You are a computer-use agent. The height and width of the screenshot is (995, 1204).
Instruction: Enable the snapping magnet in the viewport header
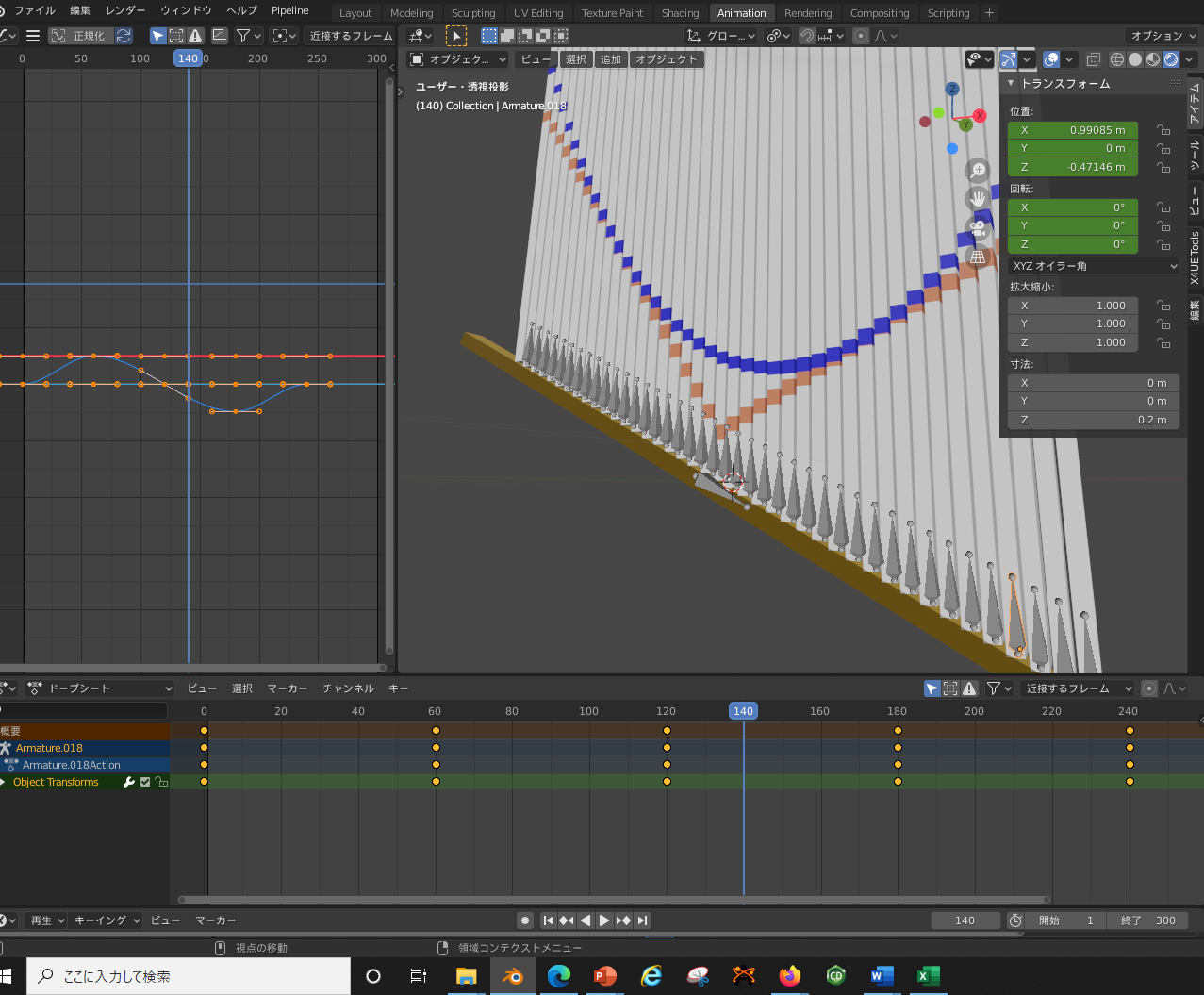(x=807, y=35)
